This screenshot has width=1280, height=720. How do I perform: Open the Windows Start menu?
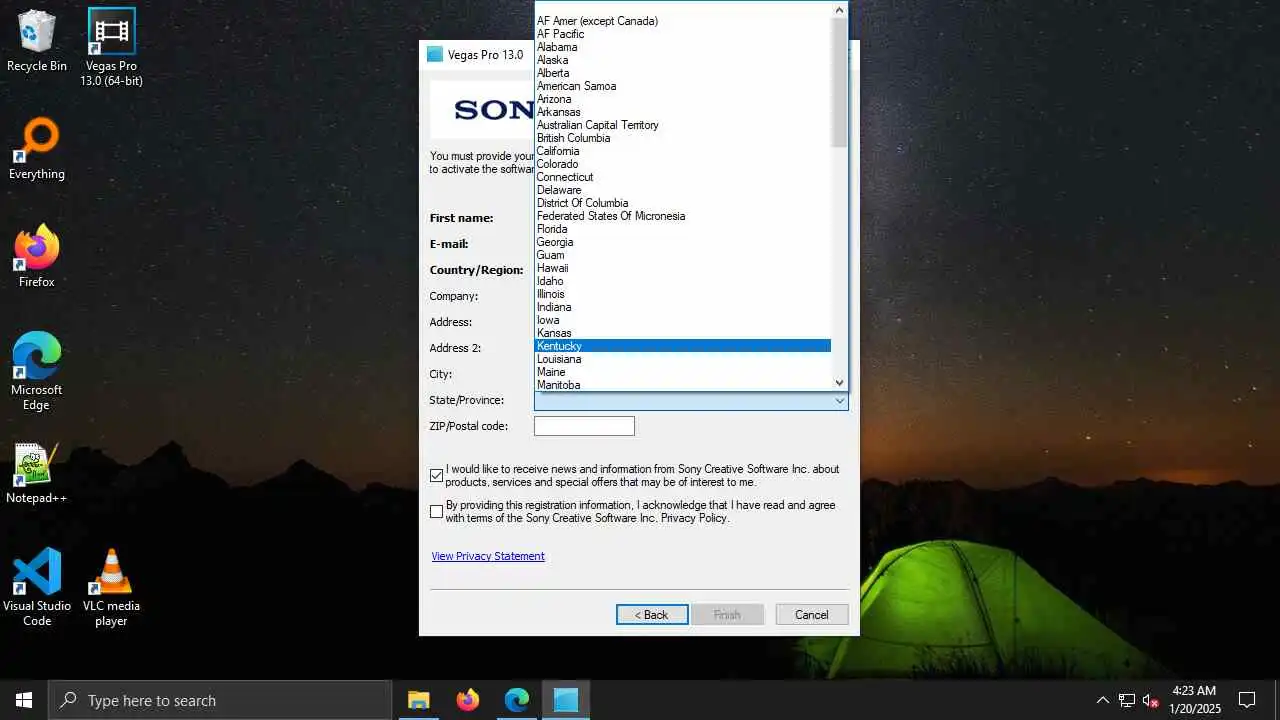click(24, 700)
